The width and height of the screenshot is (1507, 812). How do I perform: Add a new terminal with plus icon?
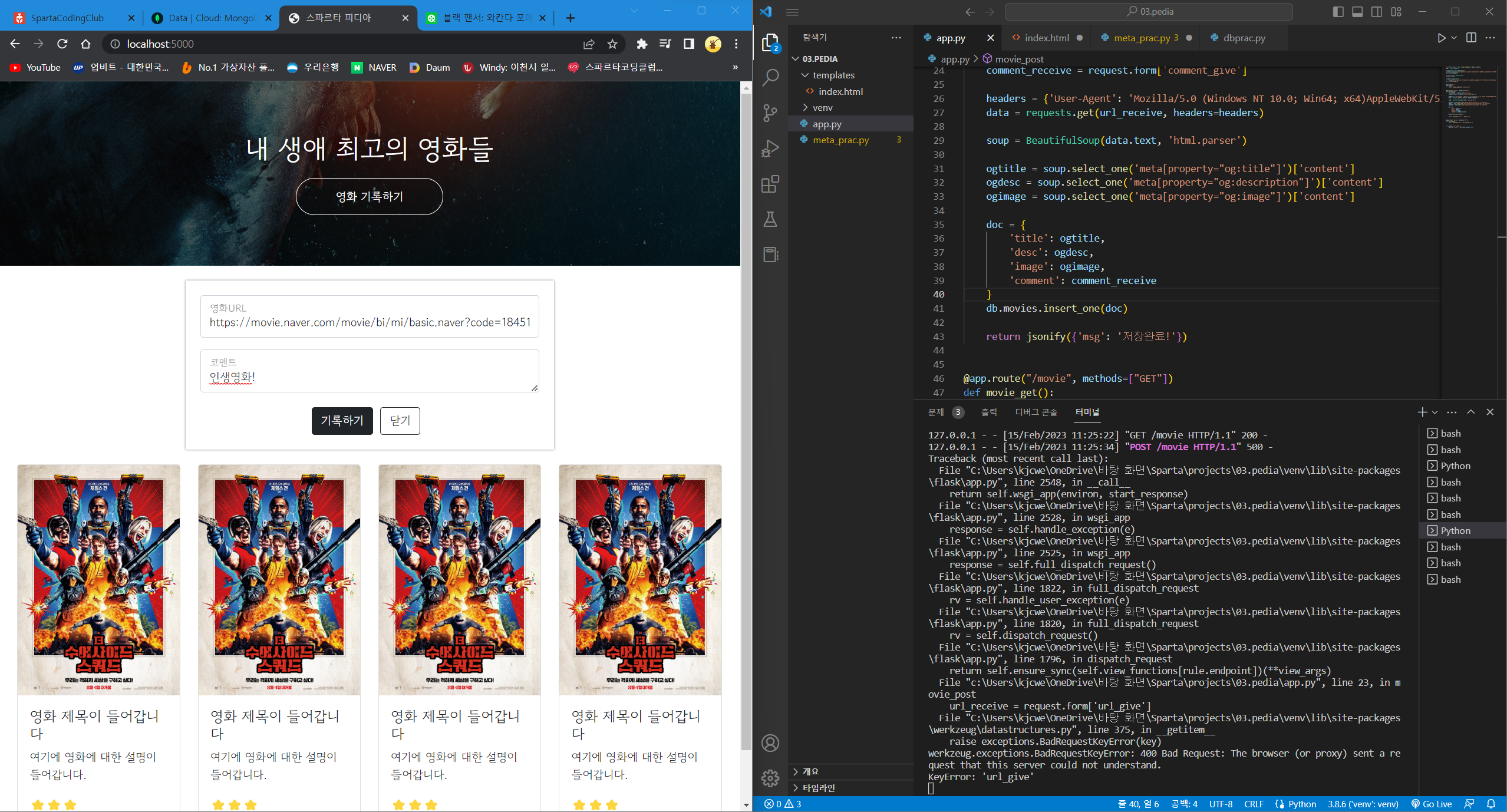click(x=1422, y=412)
